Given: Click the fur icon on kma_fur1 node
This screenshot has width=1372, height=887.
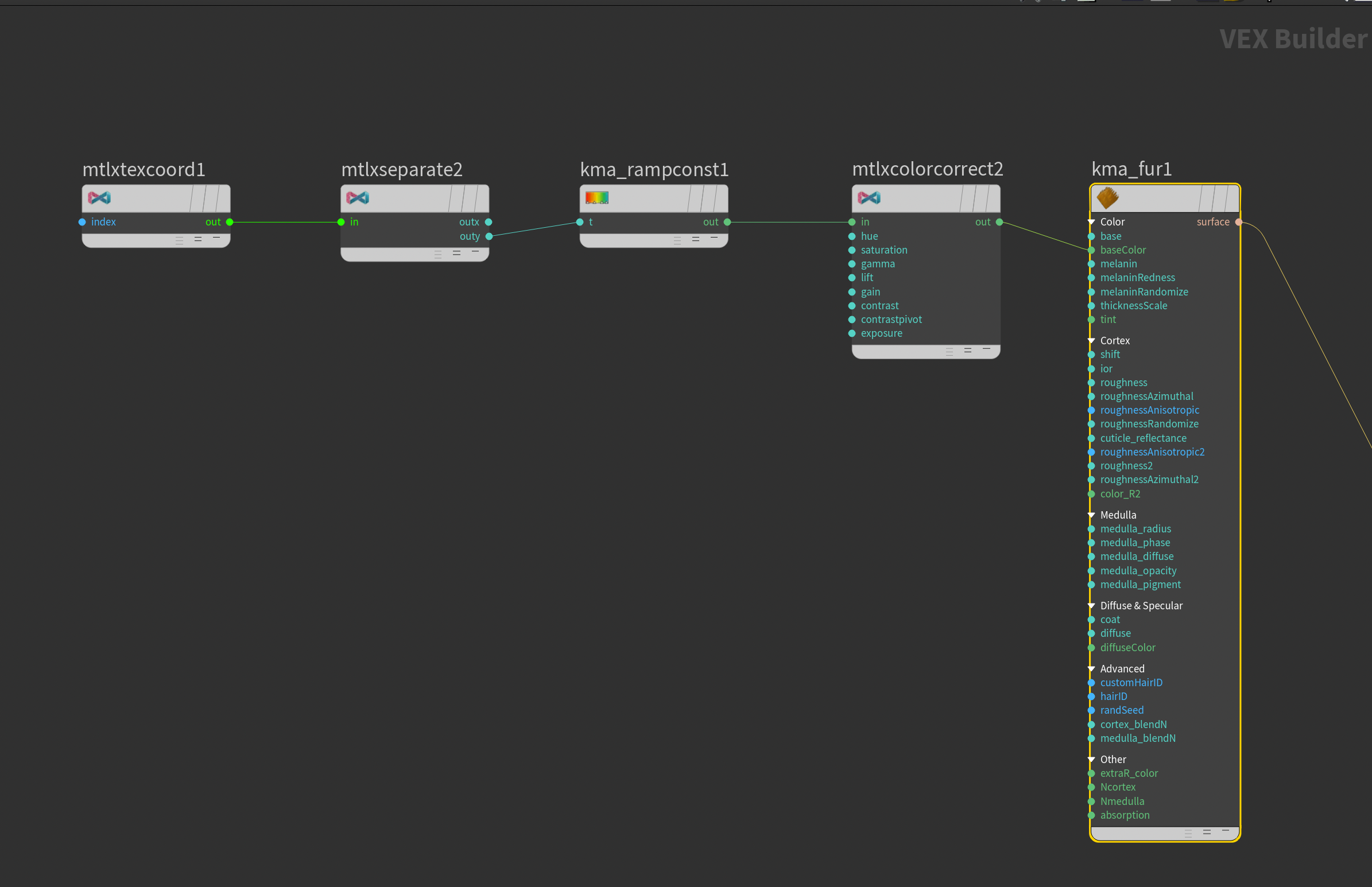Looking at the screenshot, I should point(1107,198).
